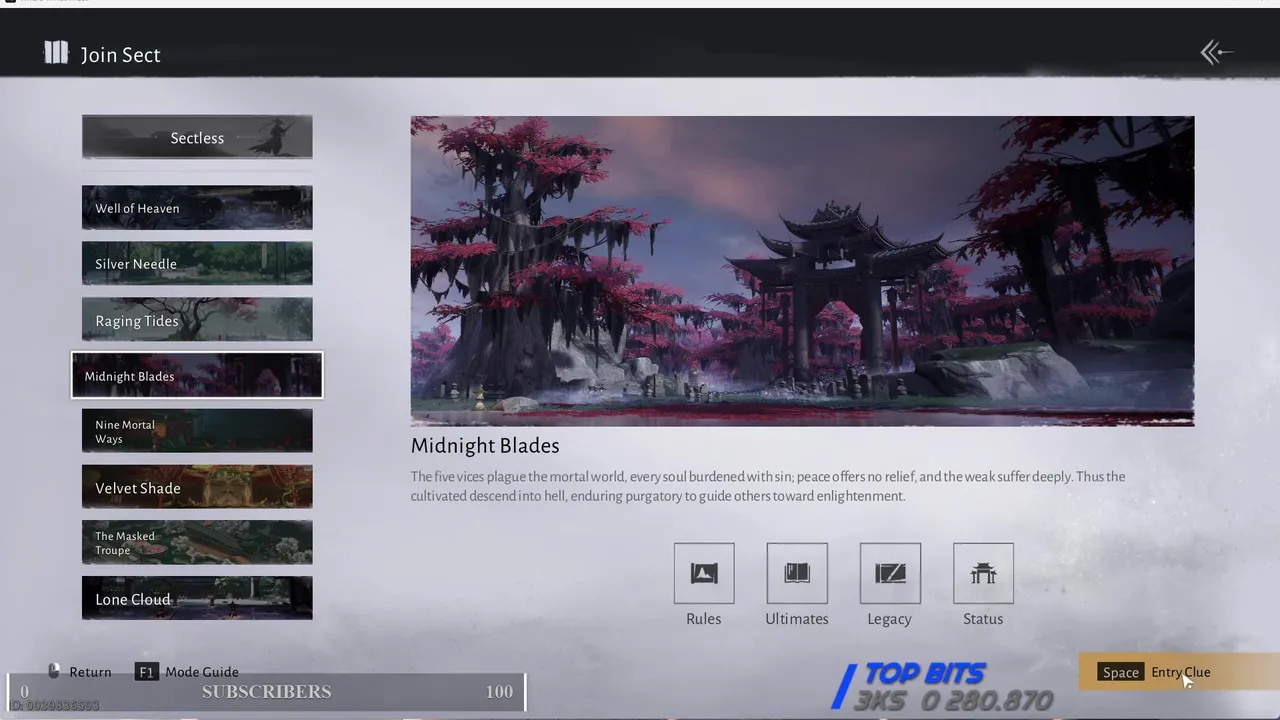Screen dimensions: 1280x720
Task: Select The Masked Troupe sect
Action: pyautogui.click(x=197, y=543)
